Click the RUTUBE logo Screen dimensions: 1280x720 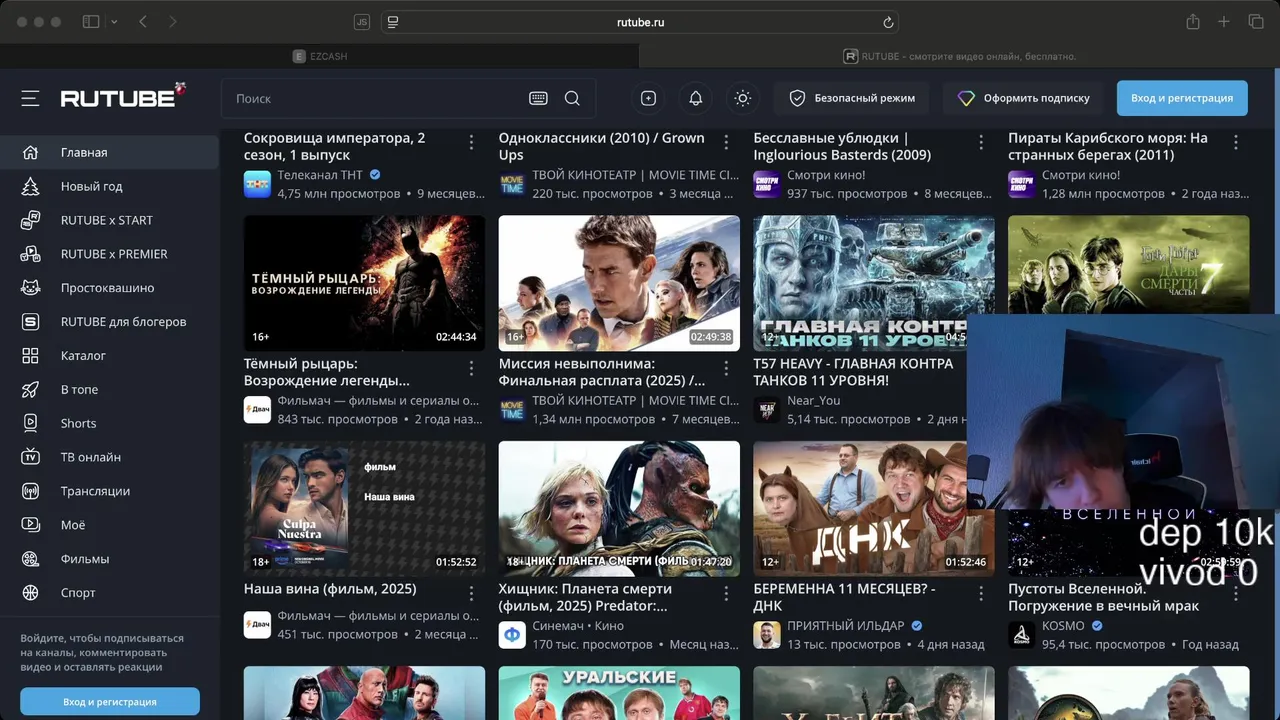point(123,96)
